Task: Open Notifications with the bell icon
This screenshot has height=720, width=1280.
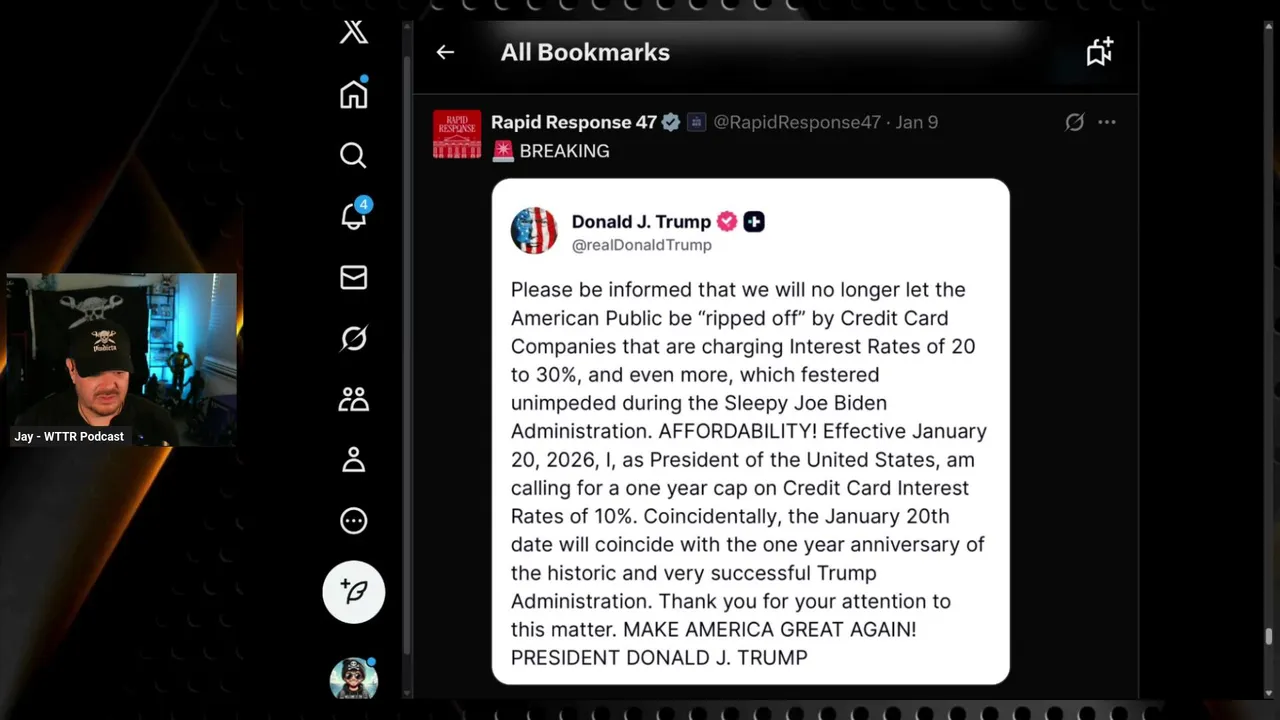Action: coord(354,216)
